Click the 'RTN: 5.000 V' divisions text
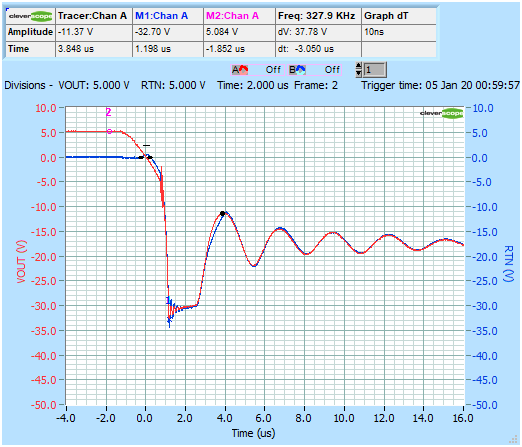 [173, 85]
